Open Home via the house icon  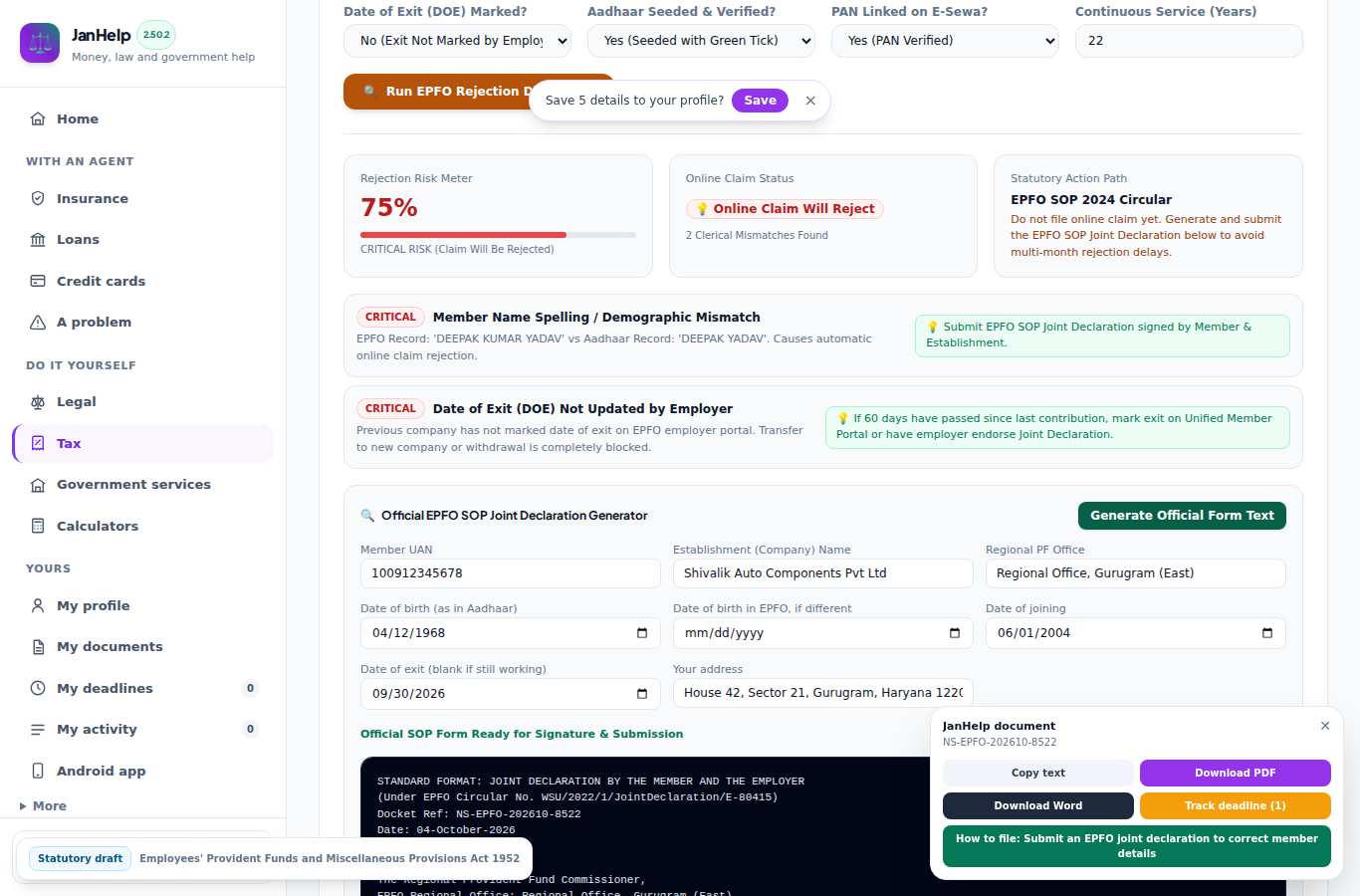tap(38, 118)
